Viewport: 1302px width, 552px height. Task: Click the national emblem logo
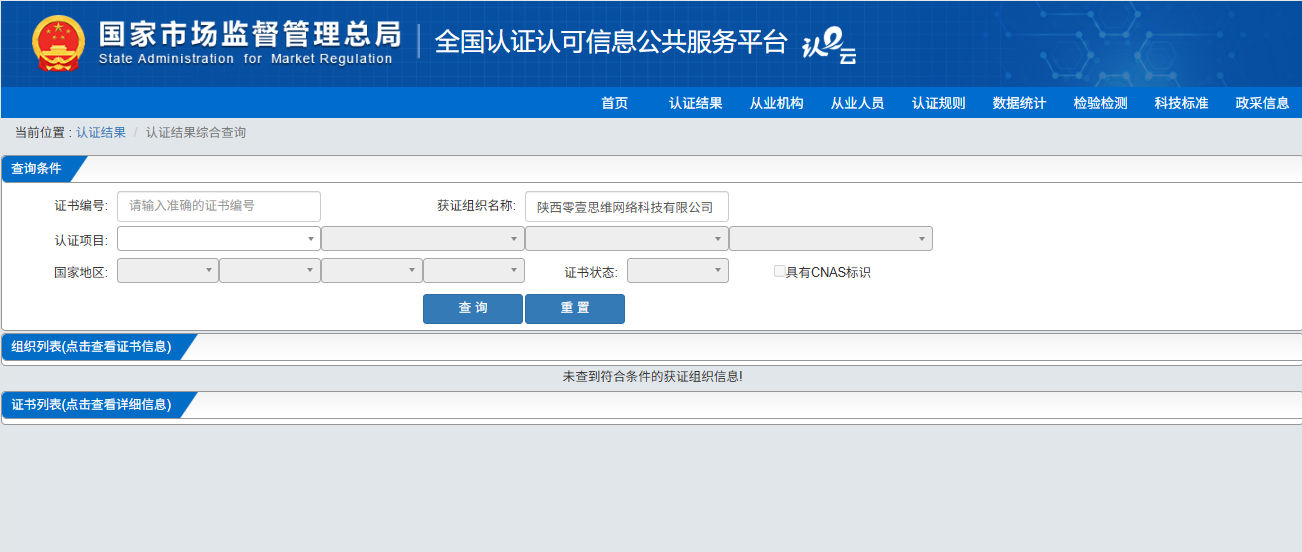tap(59, 43)
